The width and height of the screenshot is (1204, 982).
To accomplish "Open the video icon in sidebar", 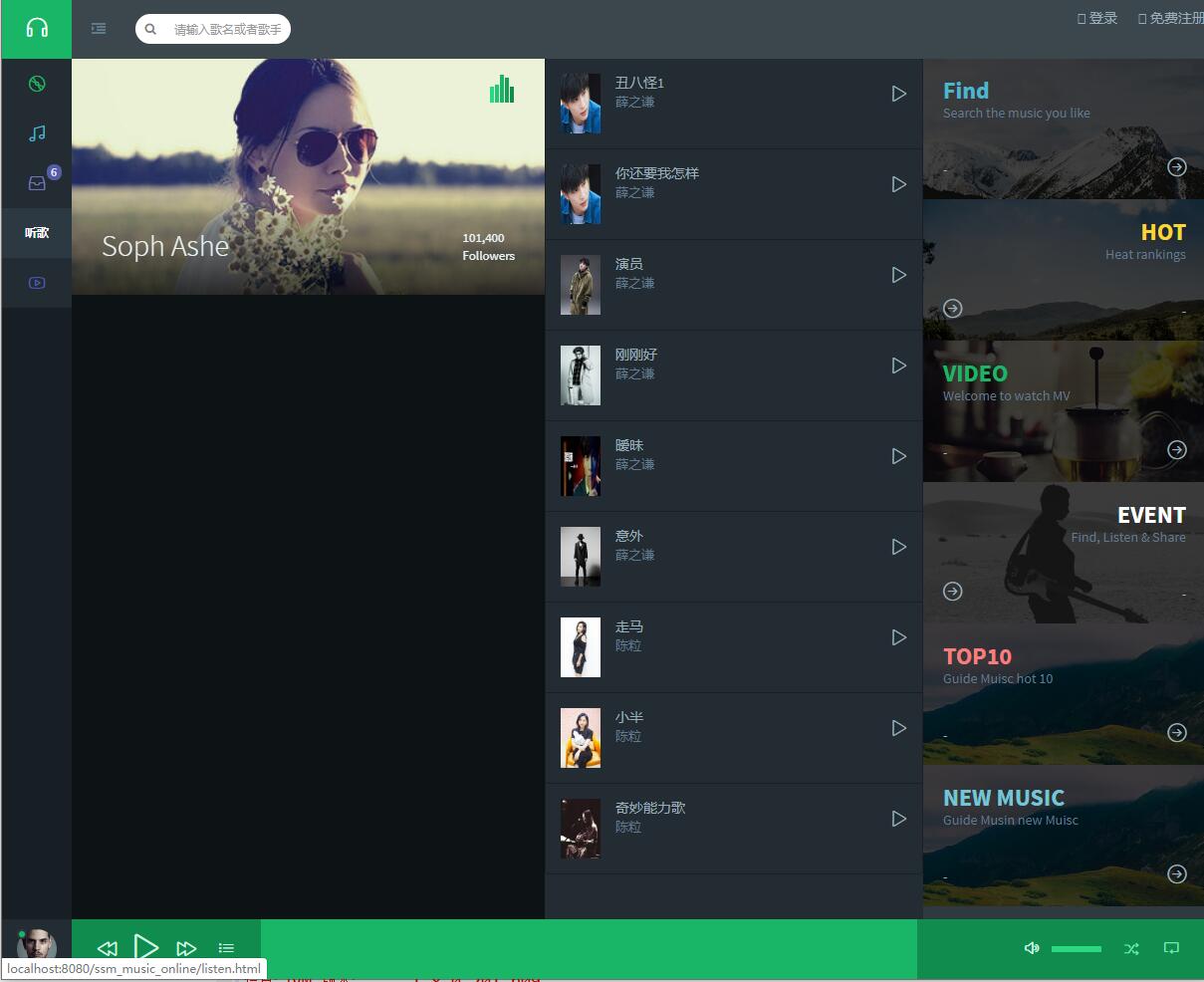I will pyautogui.click(x=37, y=283).
